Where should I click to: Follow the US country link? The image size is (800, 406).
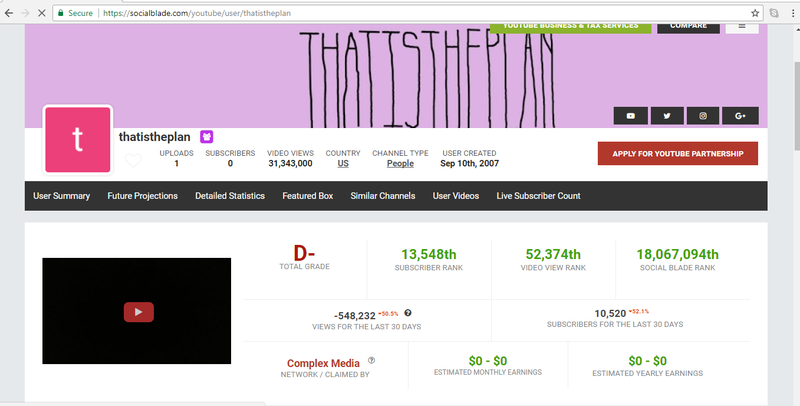[343, 164]
